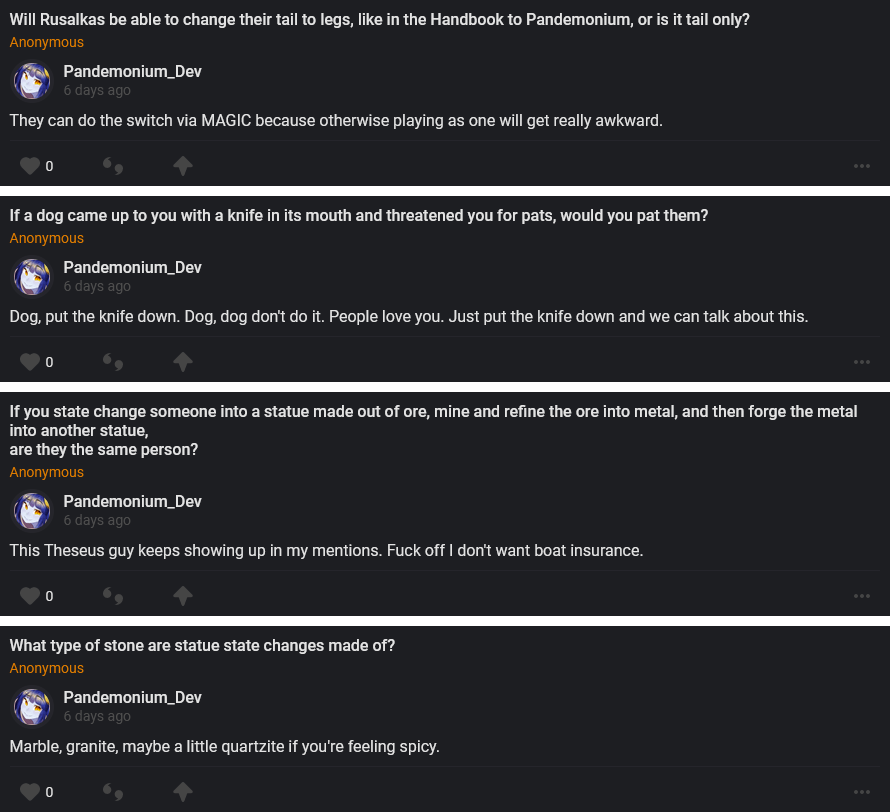Click the quote icon under the marble answer
Image resolution: width=890 pixels, height=812 pixels.
click(x=113, y=792)
